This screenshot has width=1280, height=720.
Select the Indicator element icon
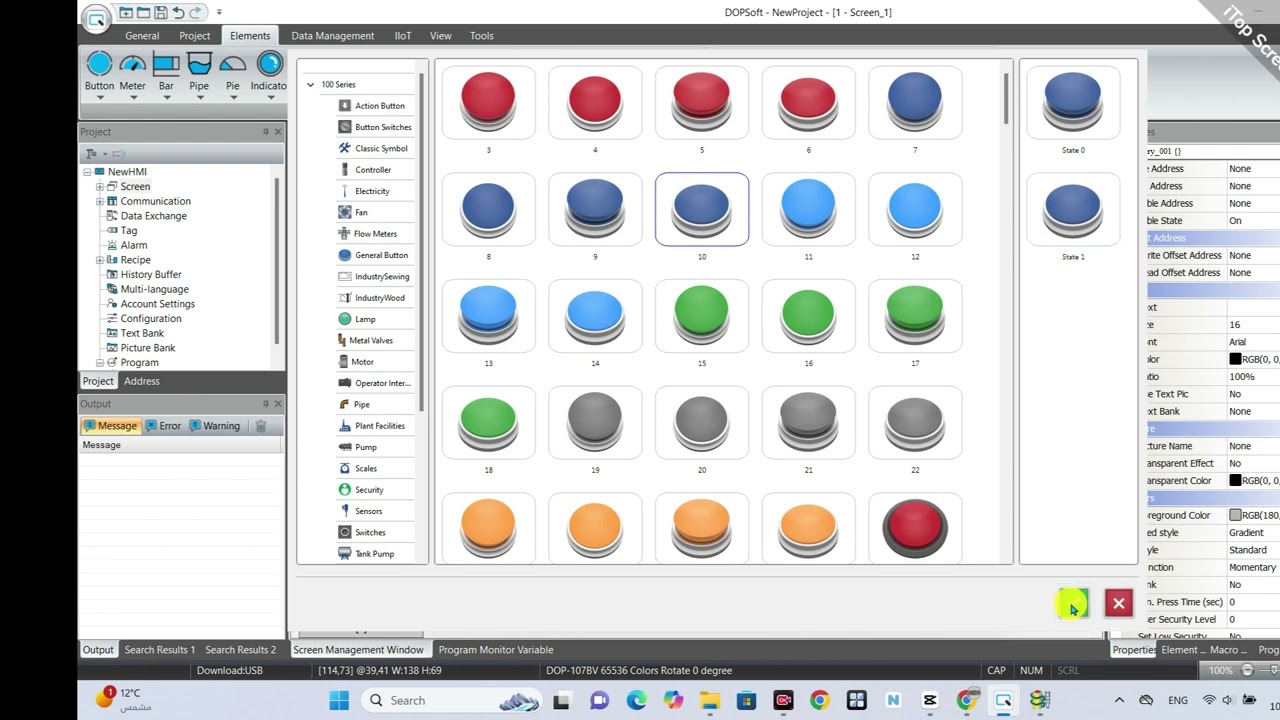269,65
